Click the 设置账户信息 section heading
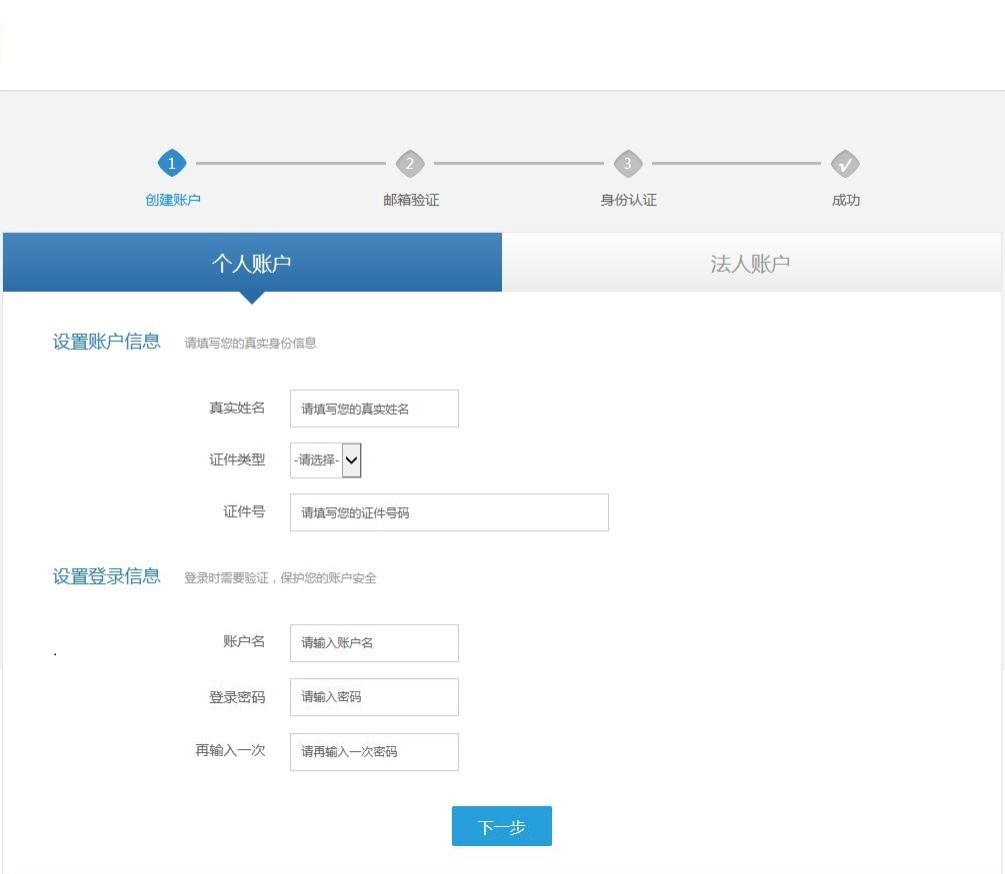 tap(106, 342)
